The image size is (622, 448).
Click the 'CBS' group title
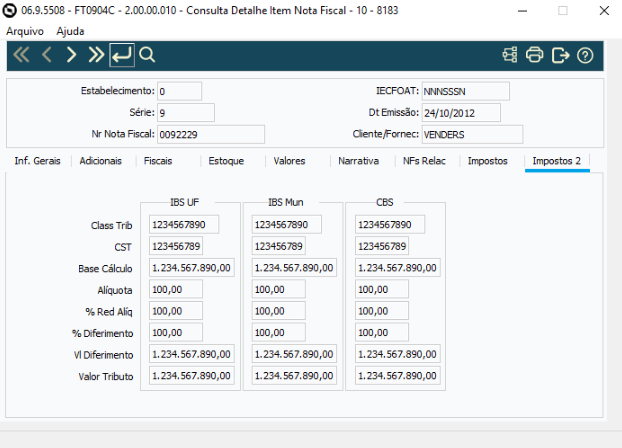[x=384, y=202]
